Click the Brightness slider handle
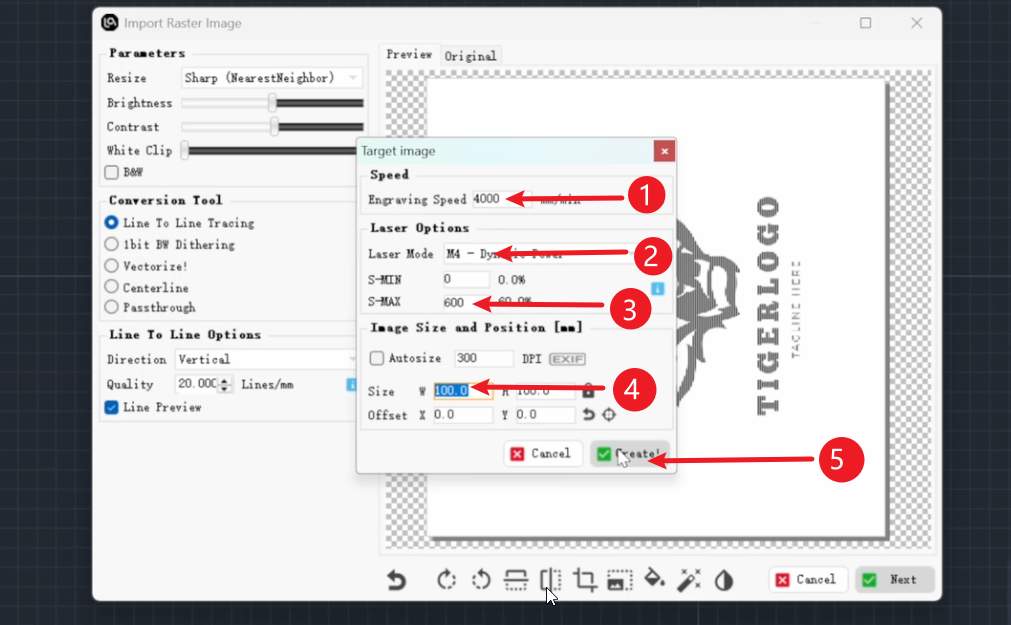This screenshot has width=1011, height=625. click(272, 103)
